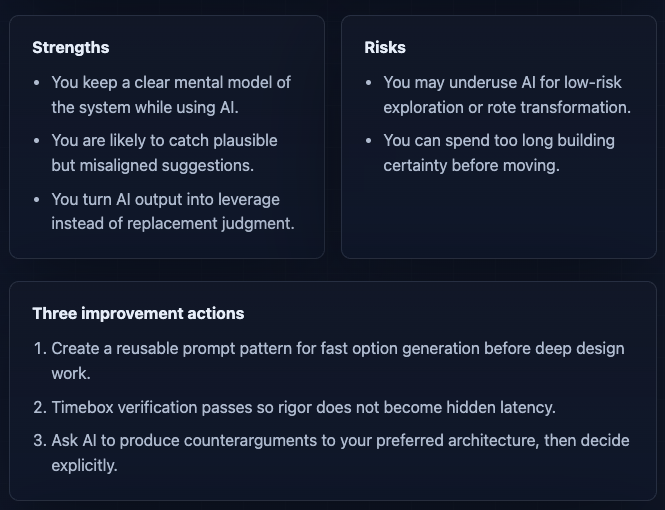The width and height of the screenshot is (665, 510).
Task: Select the 'clear mental model' strength bullet
Action: (x=171, y=95)
